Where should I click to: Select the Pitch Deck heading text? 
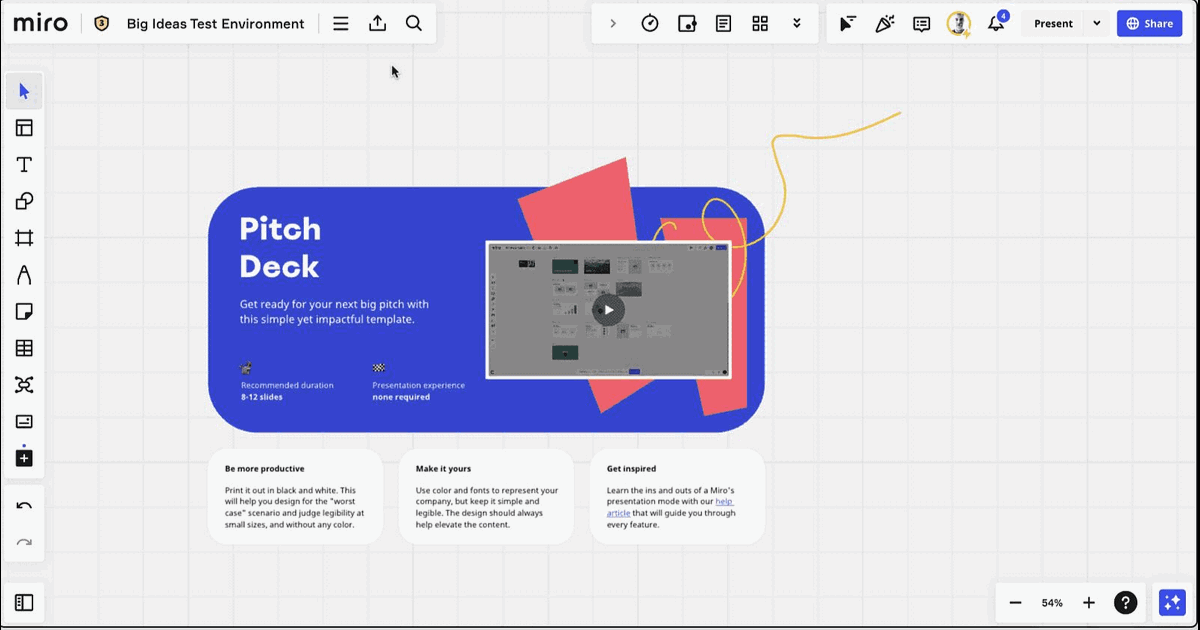click(x=280, y=247)
